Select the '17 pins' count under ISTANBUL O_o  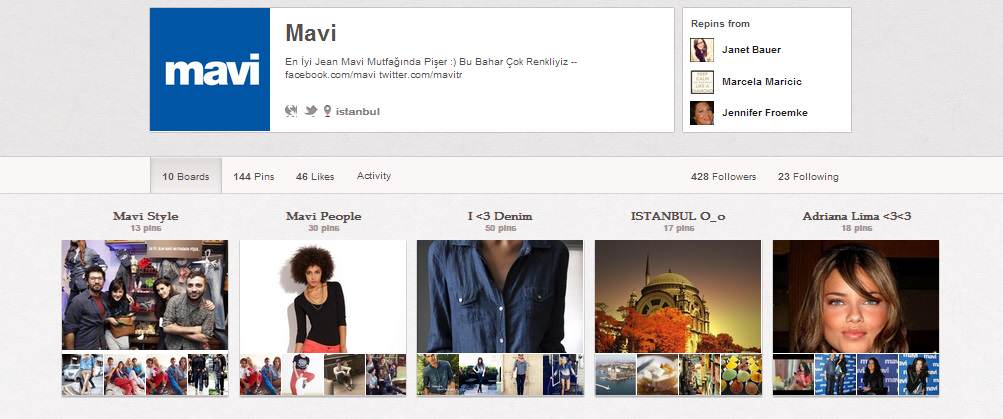(x=678, y=228)
